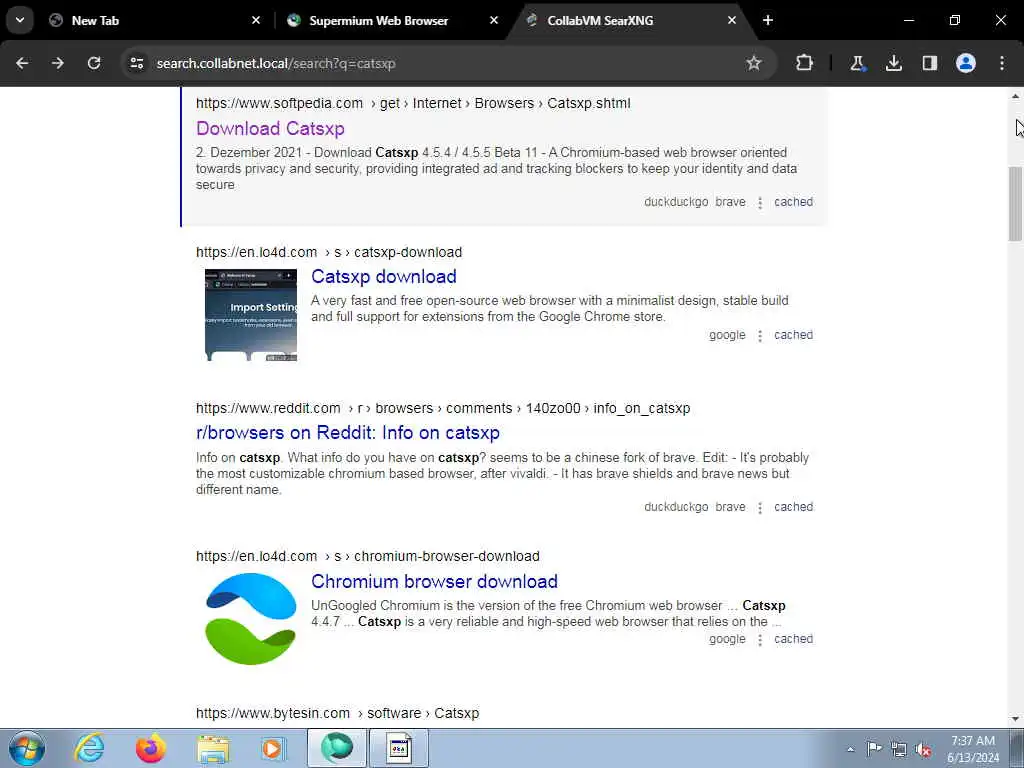
Task: Click the muted volume tray icon
Action: pos(923,749)
